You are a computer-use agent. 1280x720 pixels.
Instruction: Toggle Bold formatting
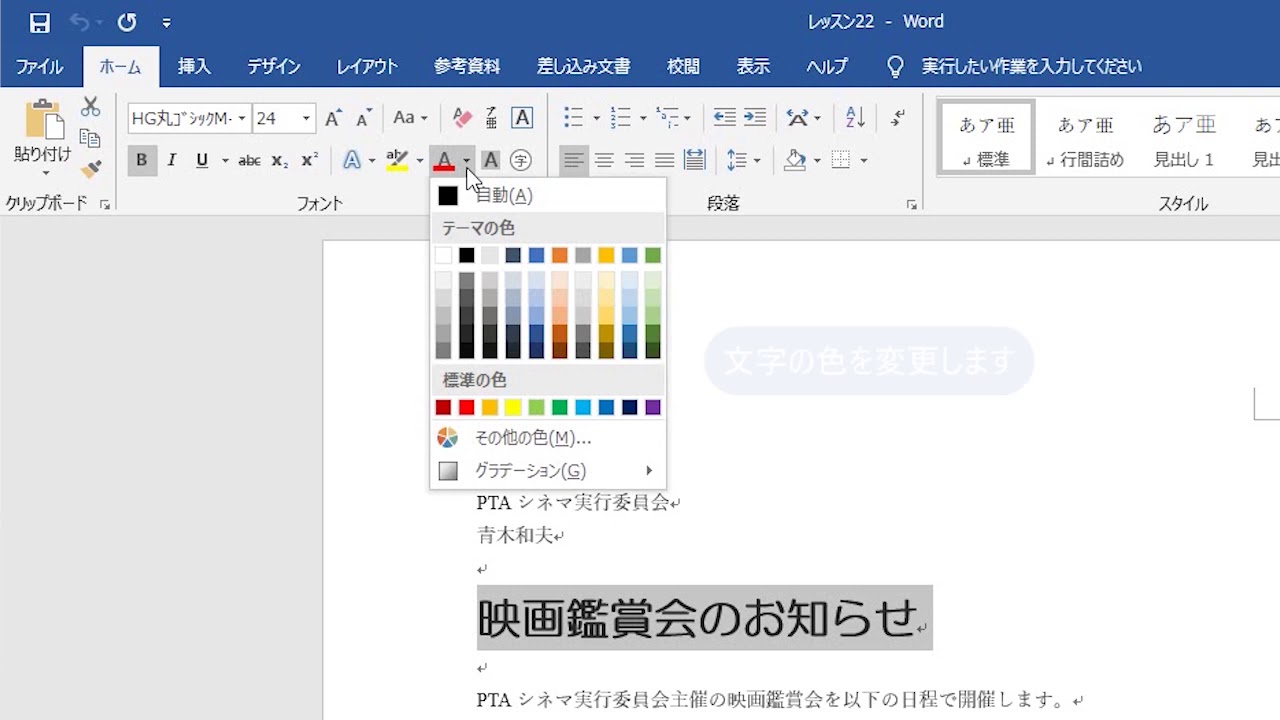tap(142, 160)
